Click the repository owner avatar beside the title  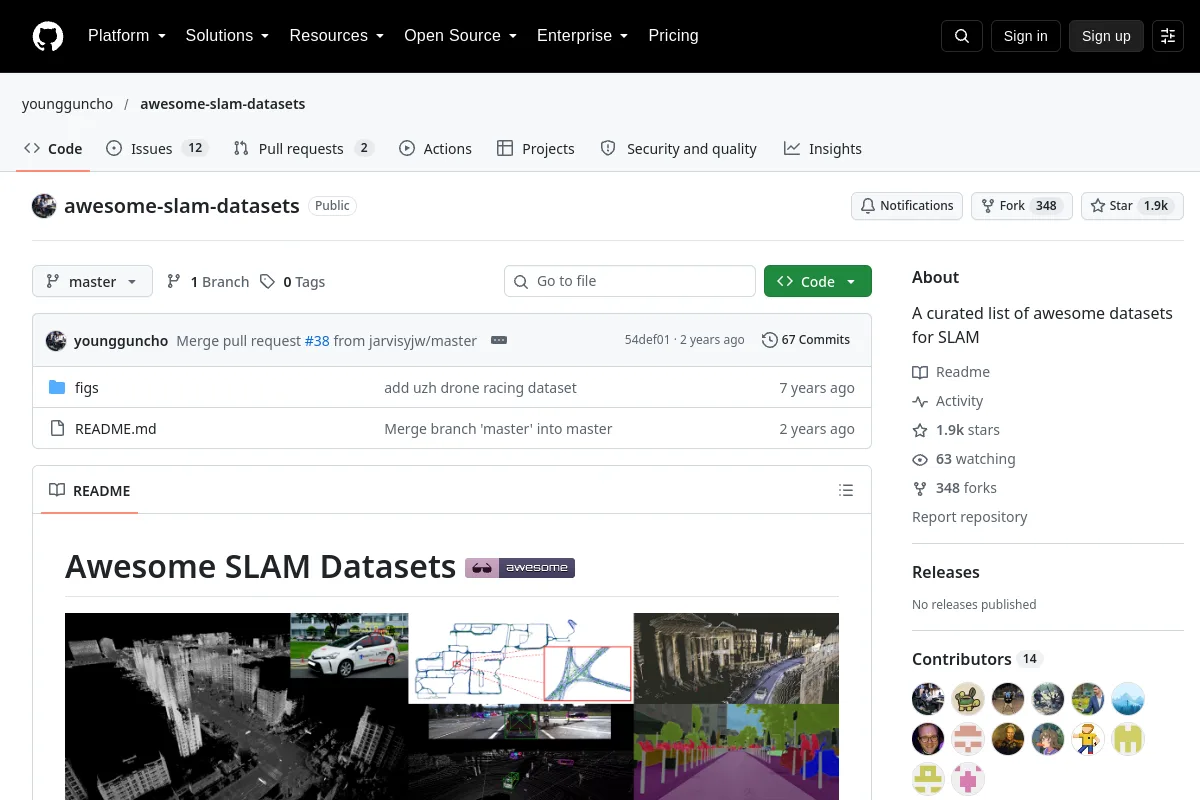[x=44, y=206]
